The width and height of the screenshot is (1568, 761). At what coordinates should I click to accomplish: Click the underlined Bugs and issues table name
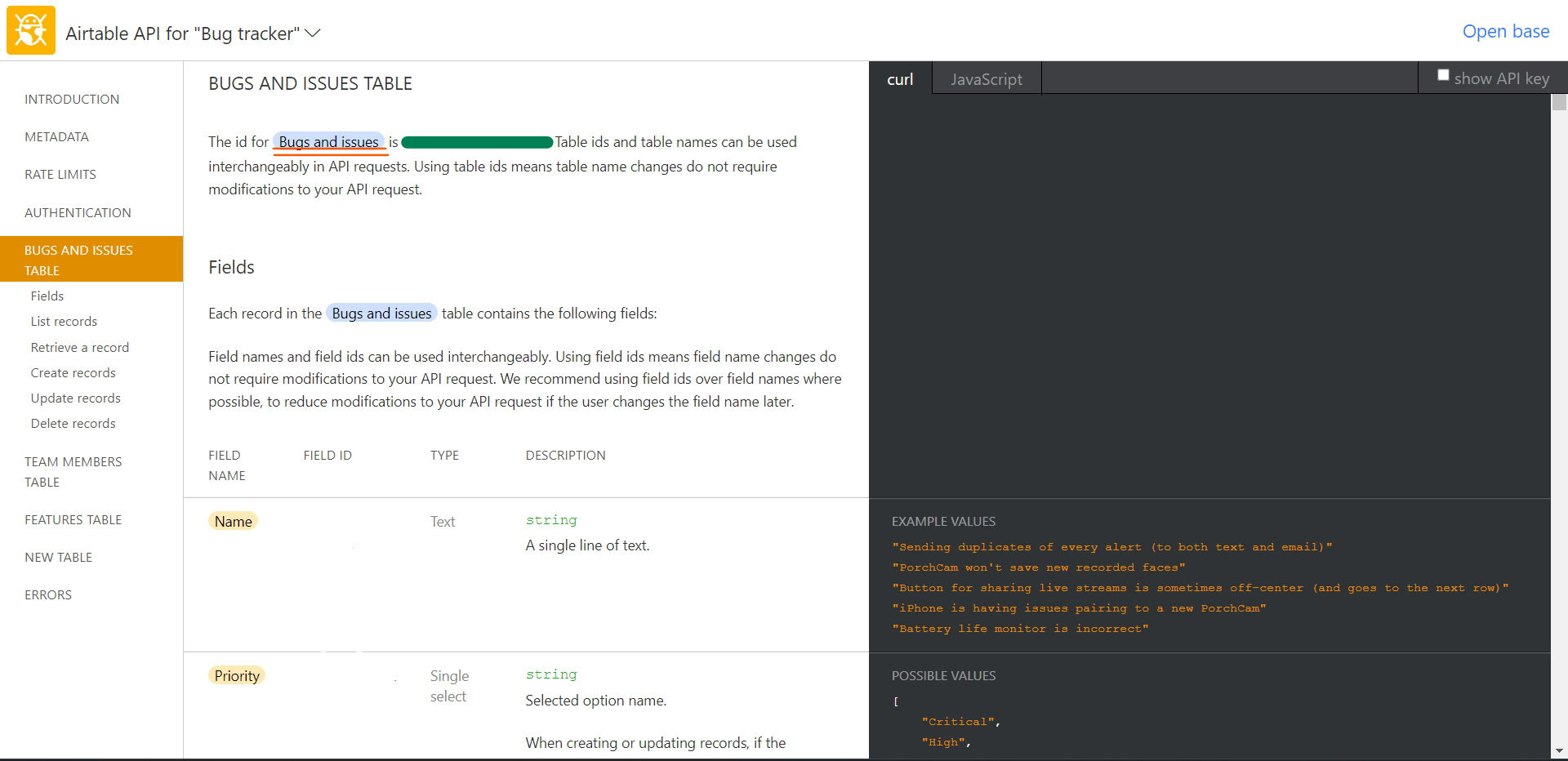point(329,142)
